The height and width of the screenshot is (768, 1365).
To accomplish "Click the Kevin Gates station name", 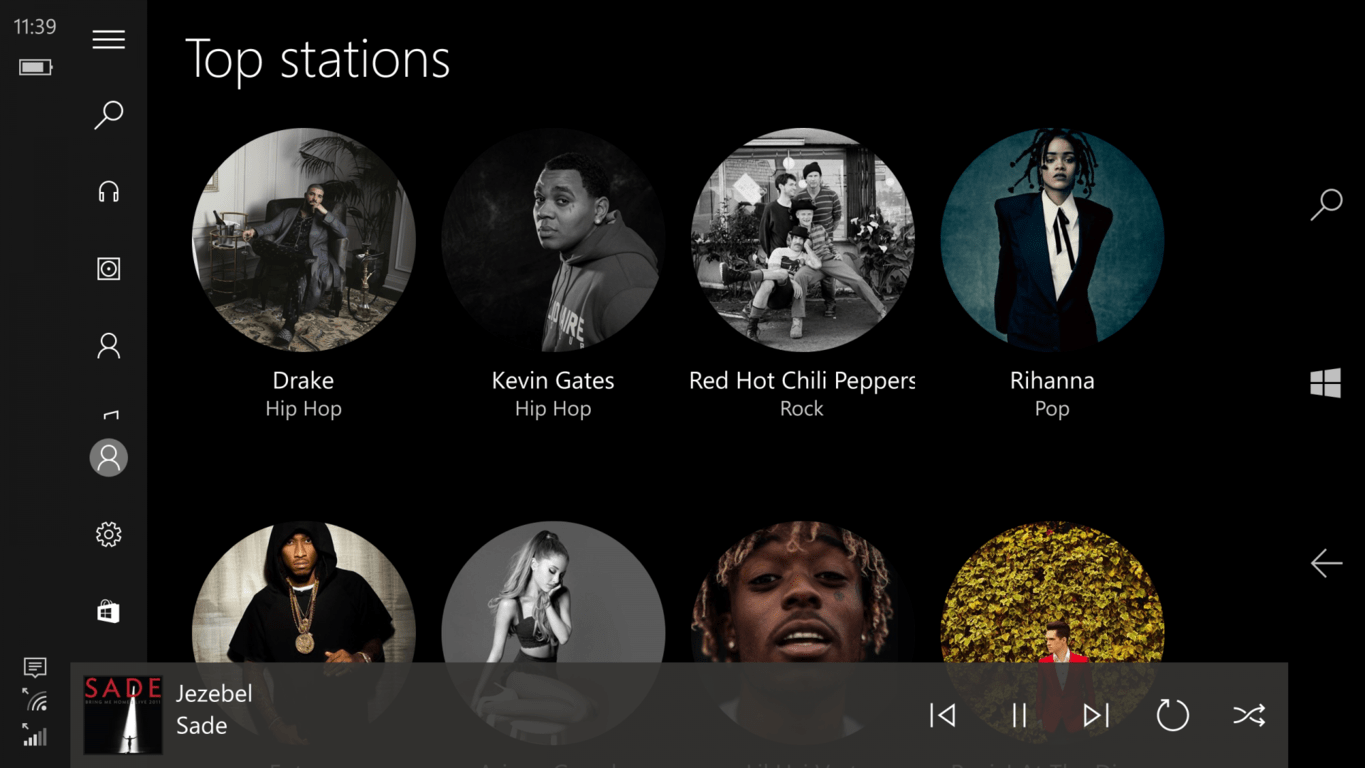I will pyautogui.click(x=553, y=381).
